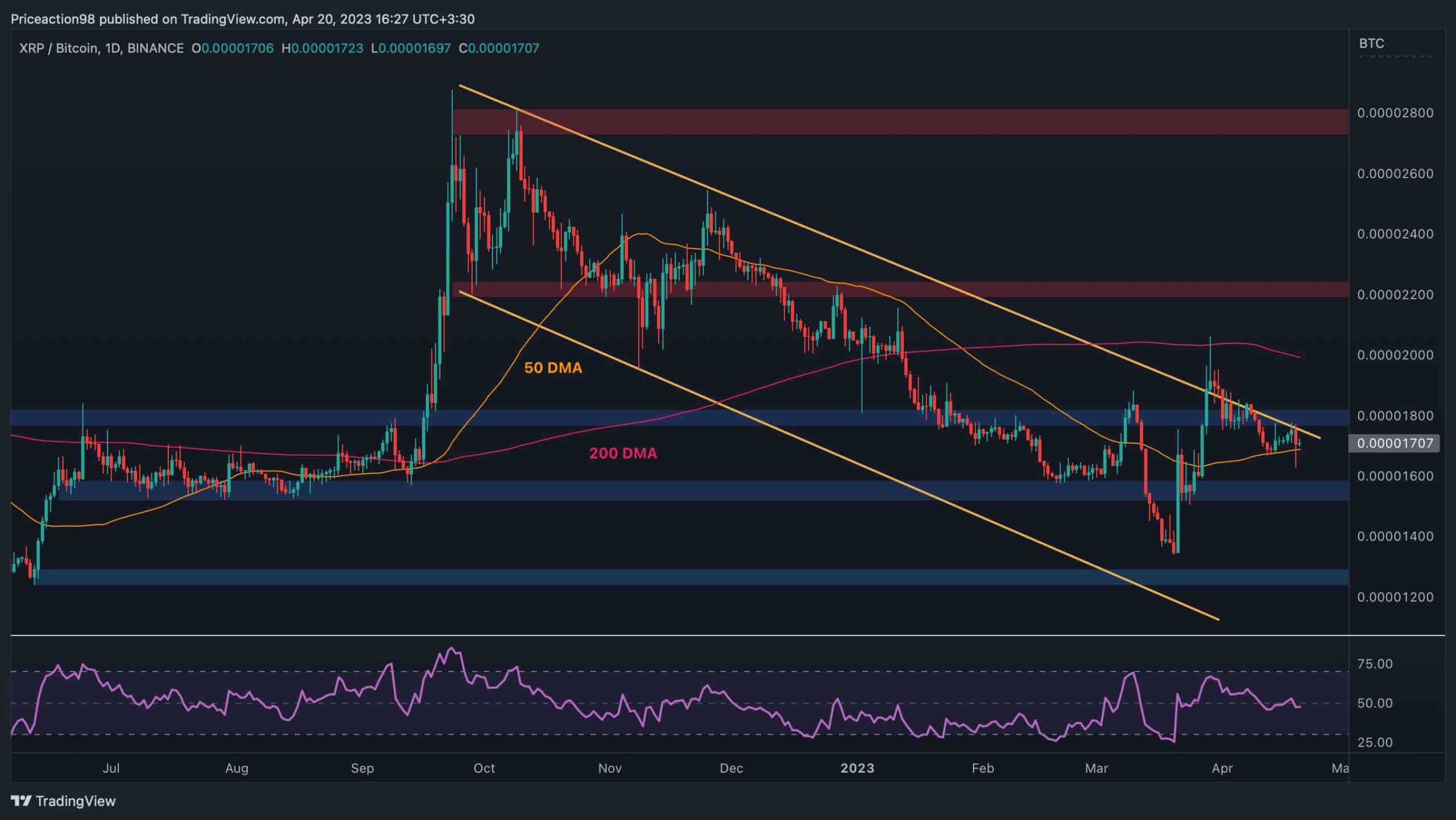Click the '2023' time axis label
1456x820 pixels.
point(858,768)
